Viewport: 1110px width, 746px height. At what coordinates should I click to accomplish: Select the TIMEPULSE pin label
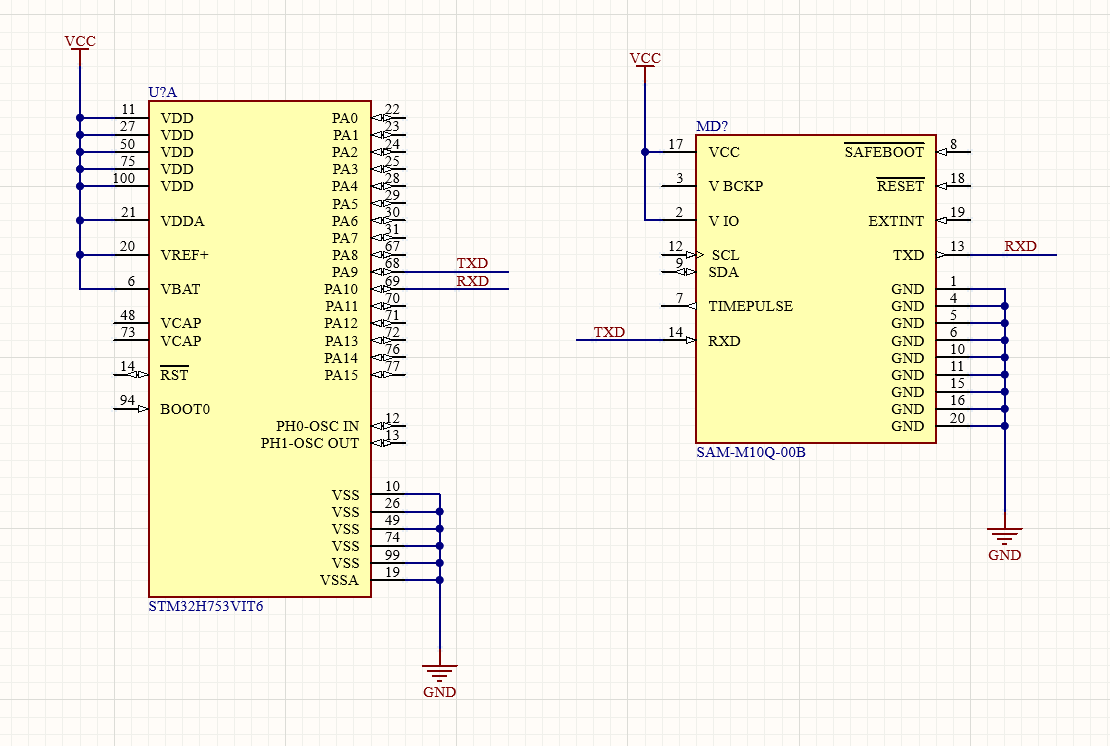[x=750, y=306]
